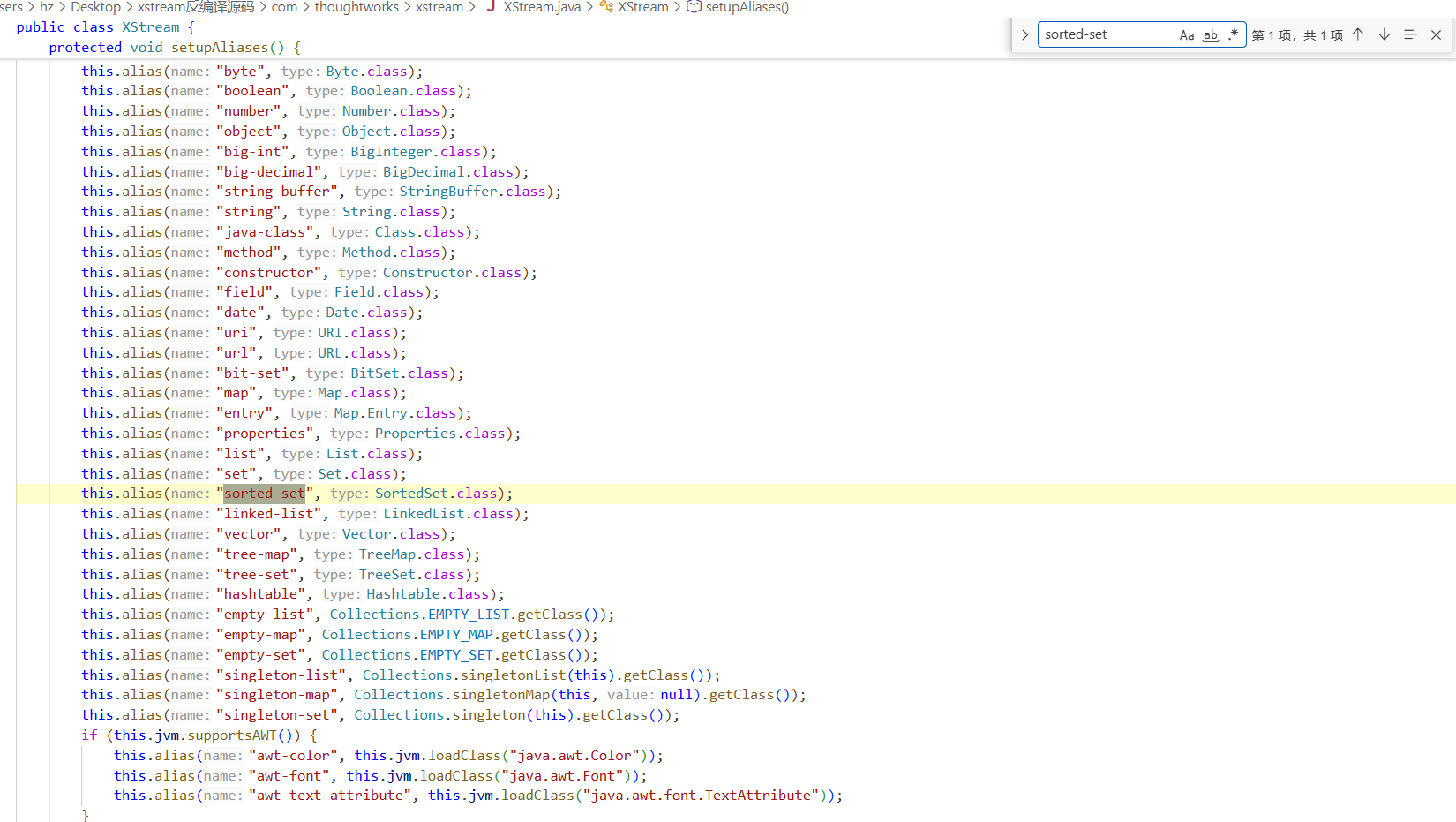Click the com breadcrumb segment
This screenshot has height=822, width=1456.
point(284,7)
